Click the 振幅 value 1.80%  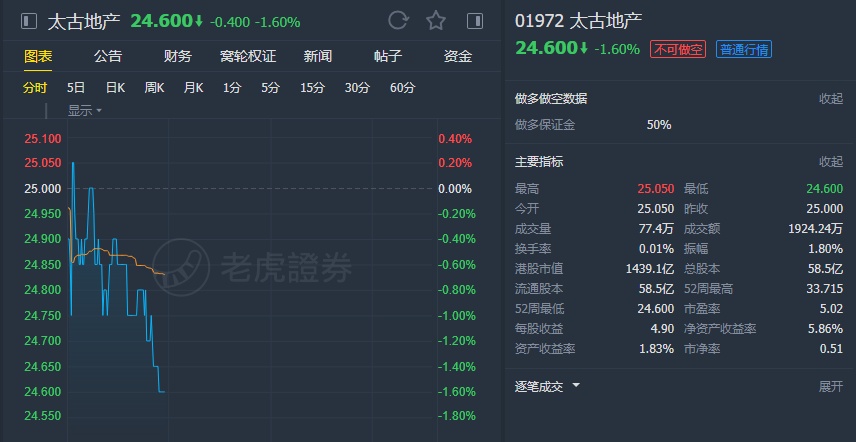(x=825, y=249)
